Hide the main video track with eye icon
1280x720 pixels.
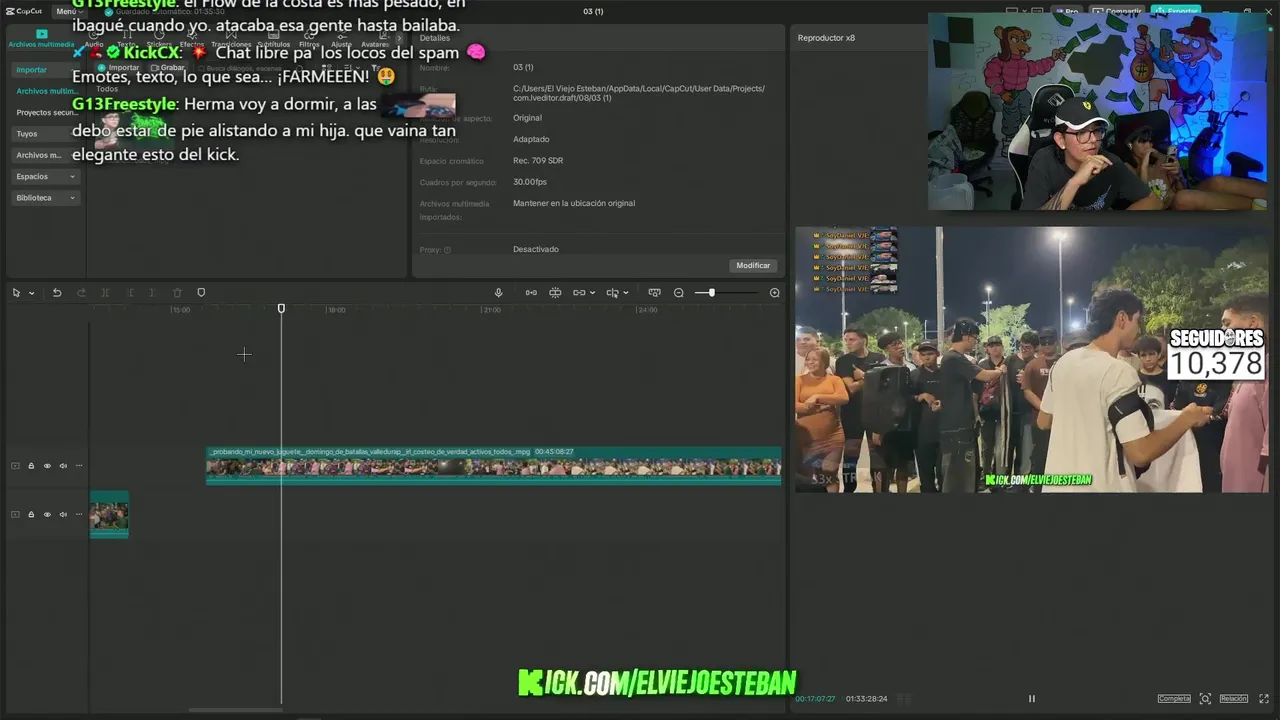coord(47,466)
